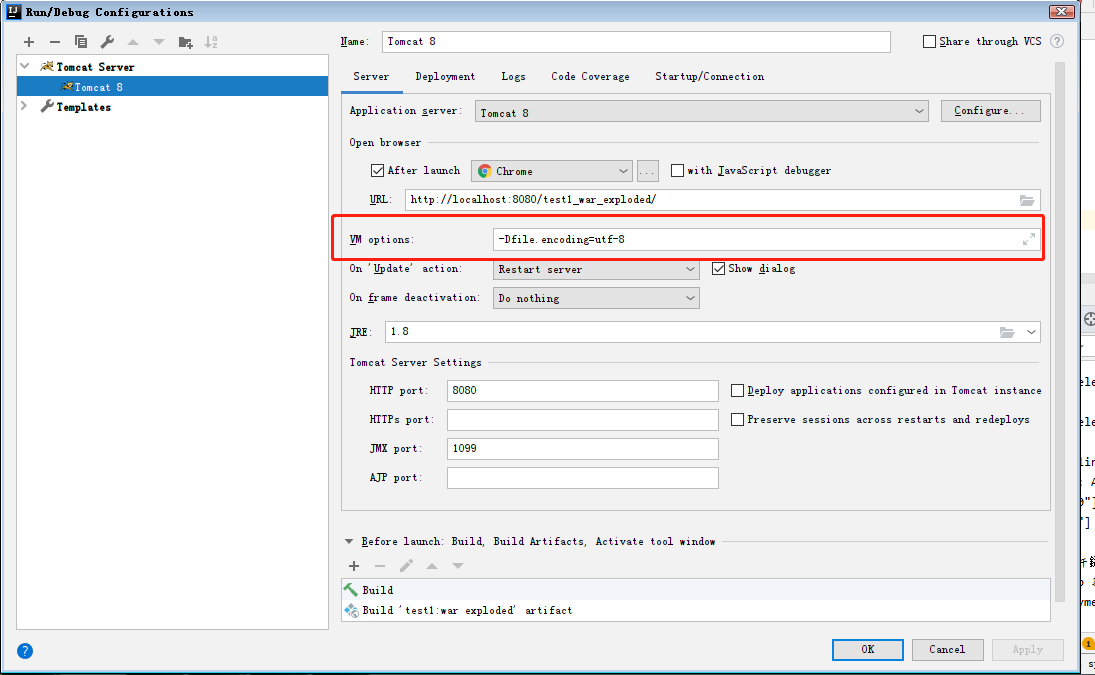Click the Cancel button
This screenshot has width=1095, height=675.
(x=947, y=650)
